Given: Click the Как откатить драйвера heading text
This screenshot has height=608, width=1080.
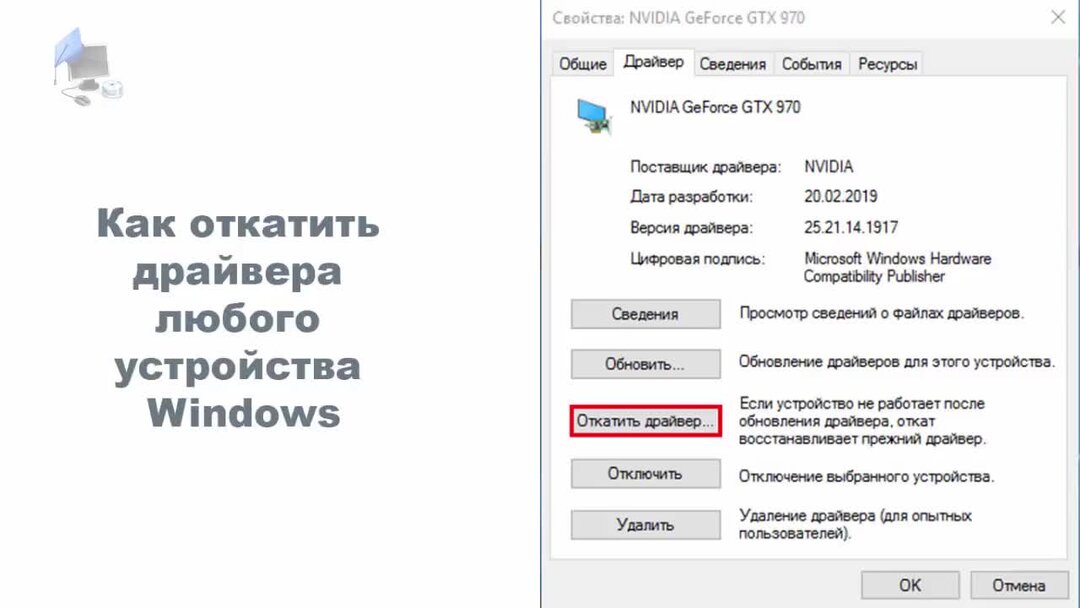Looking at the screenshot, I should coord(238,317).
